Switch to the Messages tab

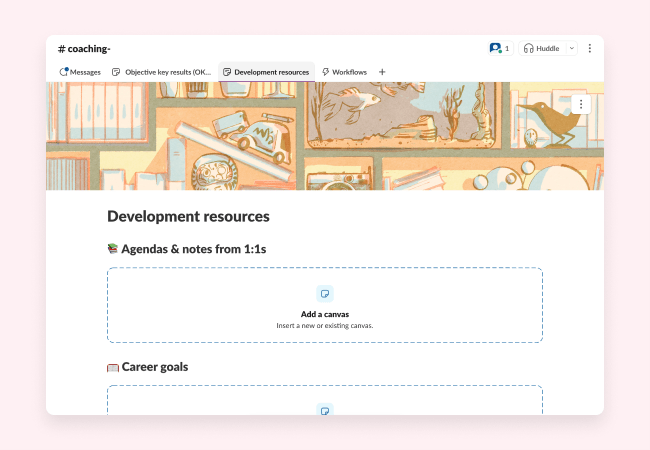click(x=80, y=72)
